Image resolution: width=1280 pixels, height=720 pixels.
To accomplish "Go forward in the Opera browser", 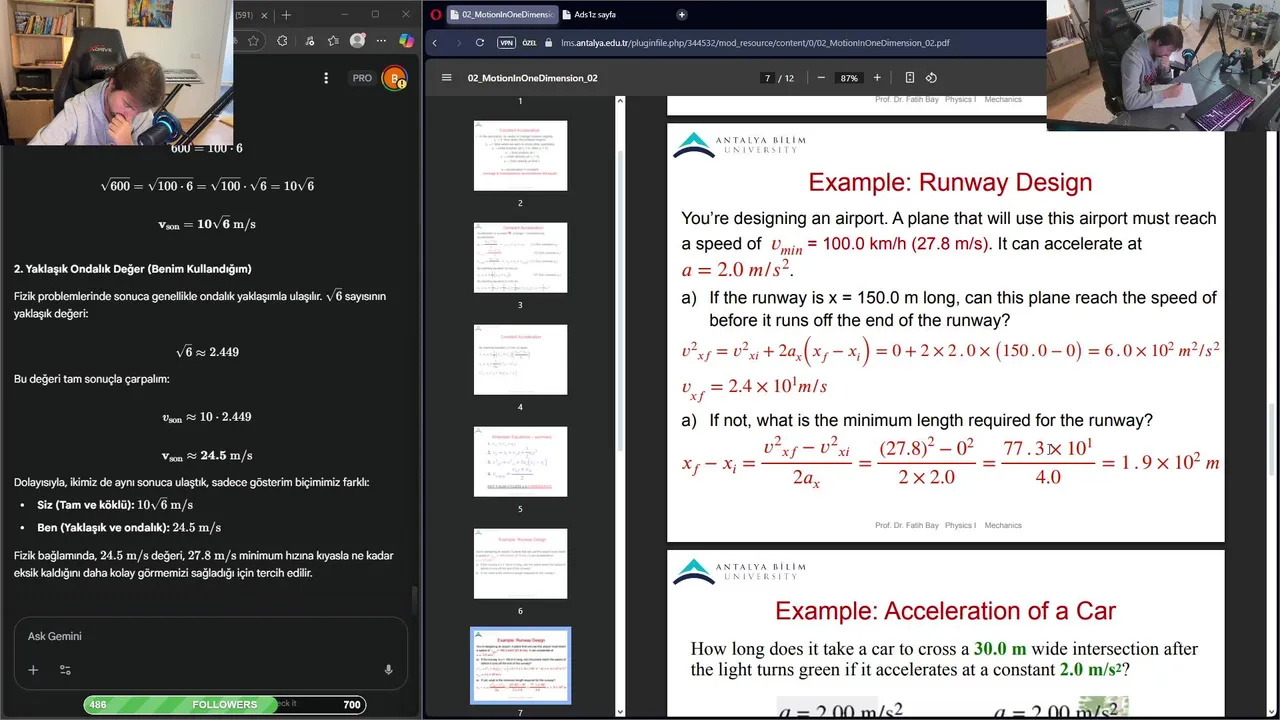I will (x=457, y=43).
